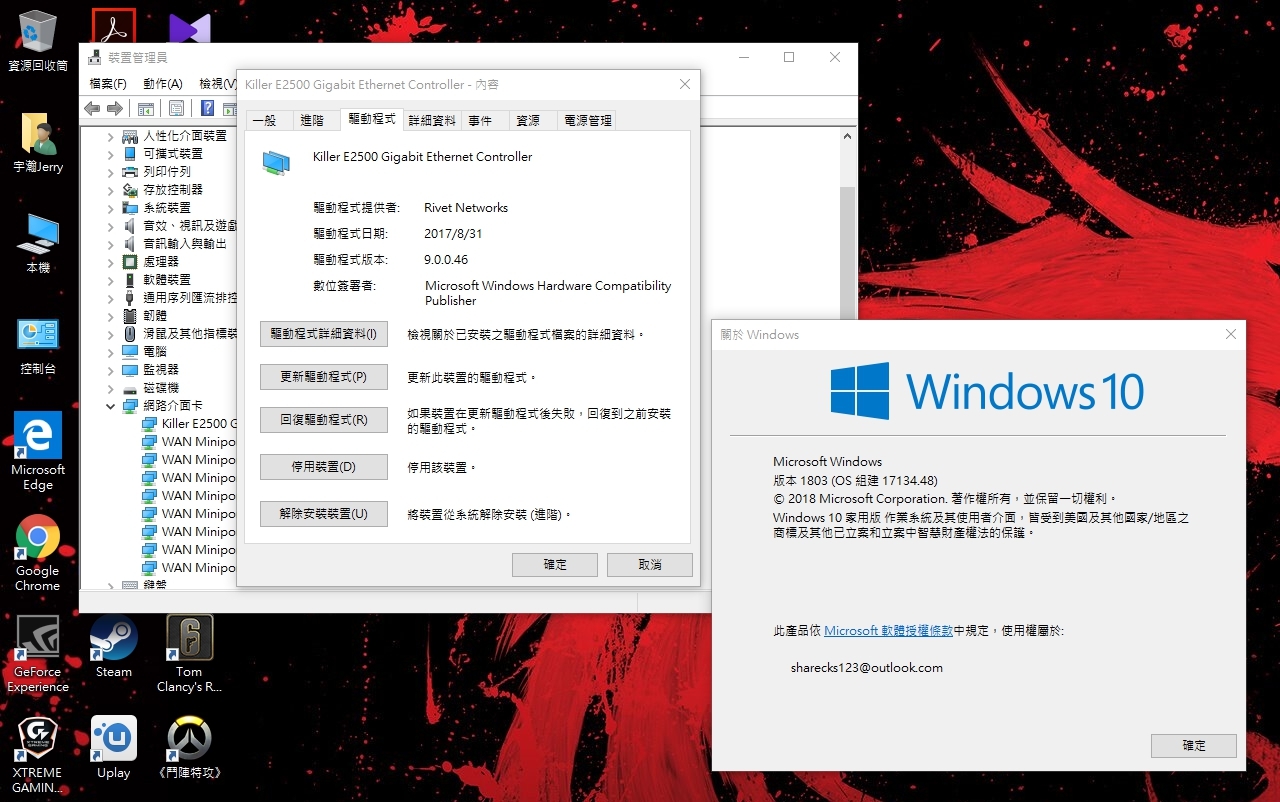The image size is (1280, 802).
Task: Select the GeForce Experience desktop shortcut
Action: tap(38, 654)
